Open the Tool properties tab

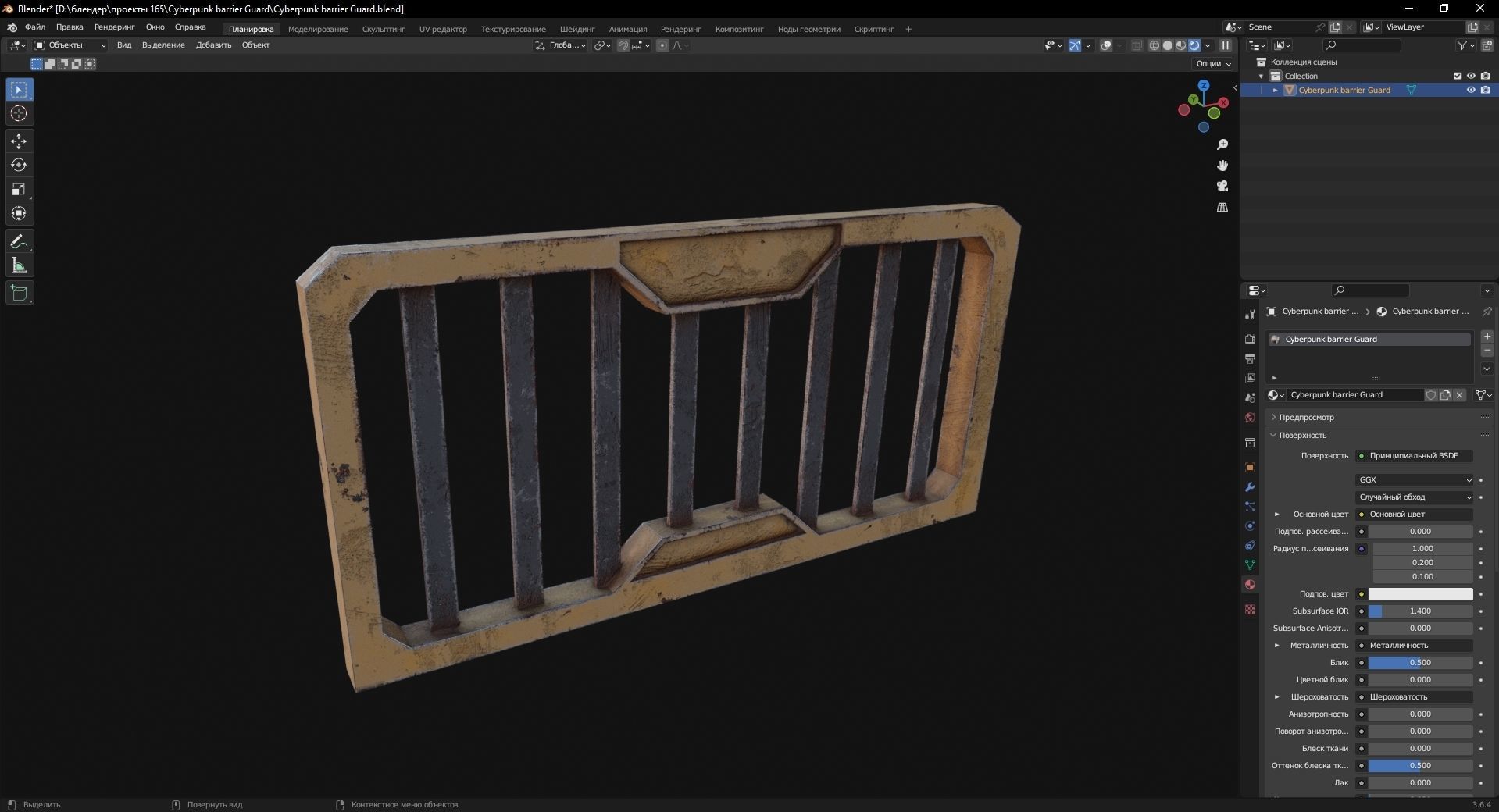coord(1250,314)
